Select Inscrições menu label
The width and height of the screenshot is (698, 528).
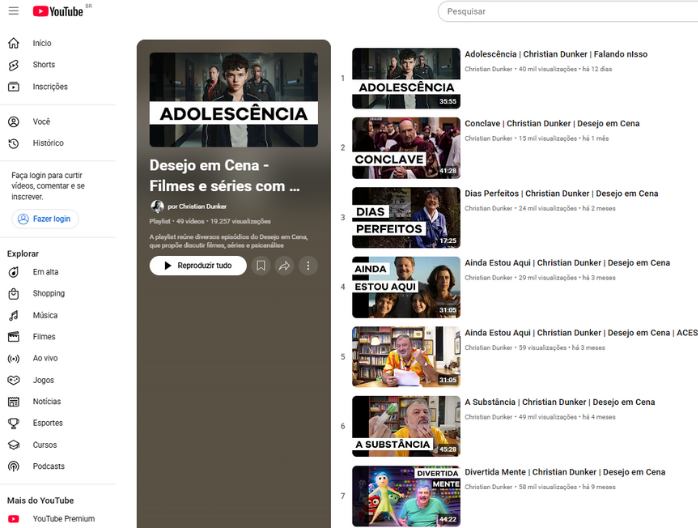[50, 87]
